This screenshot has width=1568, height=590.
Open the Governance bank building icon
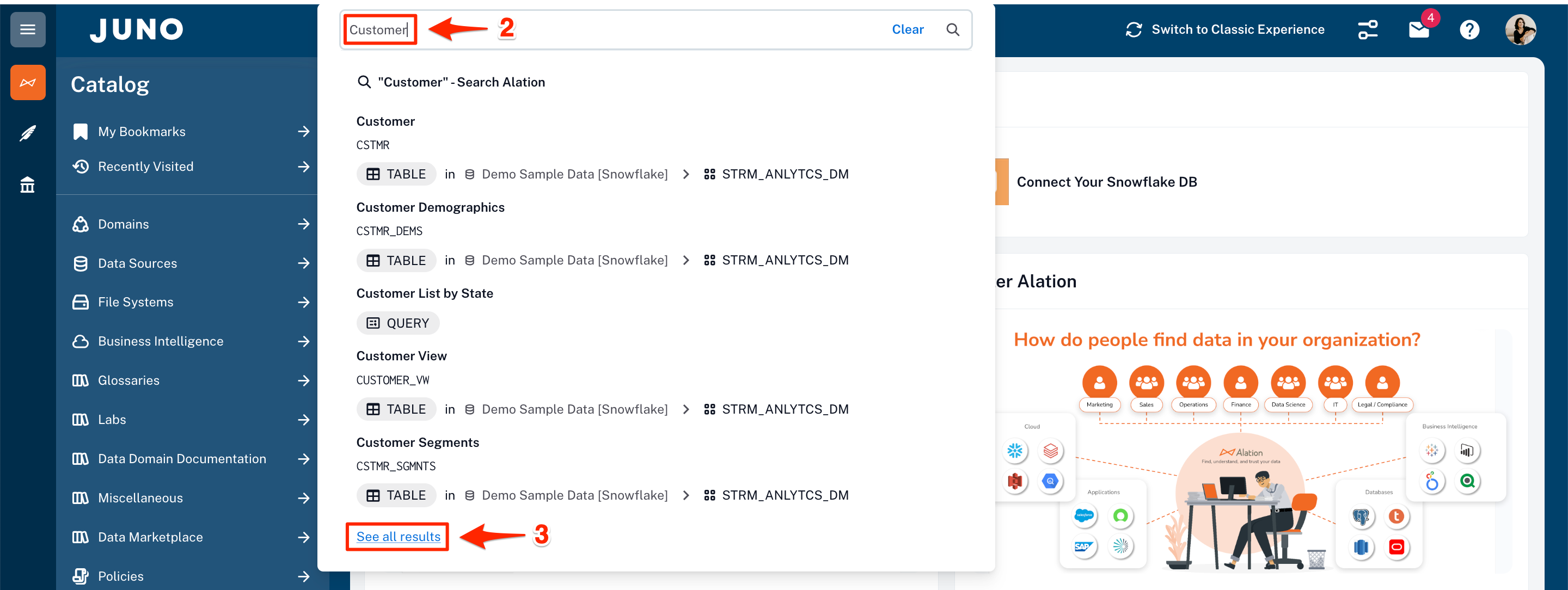[x=27, y=185]
